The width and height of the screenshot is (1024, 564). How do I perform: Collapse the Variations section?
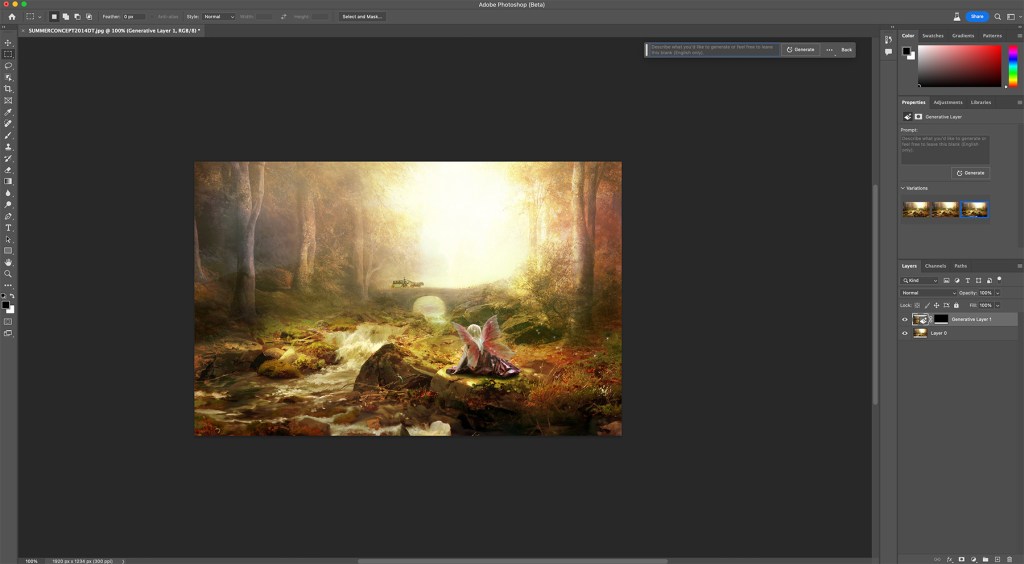click(903, 188)
